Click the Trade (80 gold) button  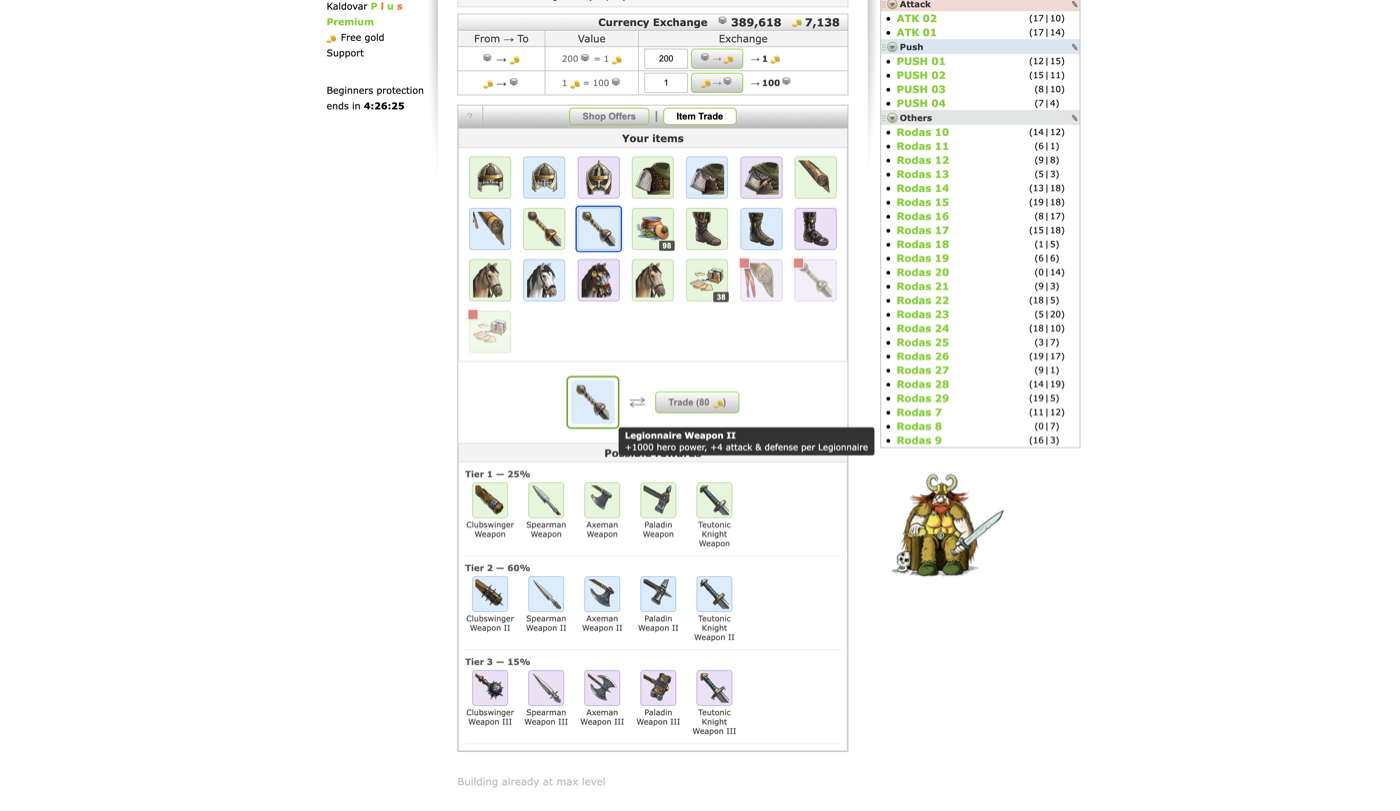697,402
